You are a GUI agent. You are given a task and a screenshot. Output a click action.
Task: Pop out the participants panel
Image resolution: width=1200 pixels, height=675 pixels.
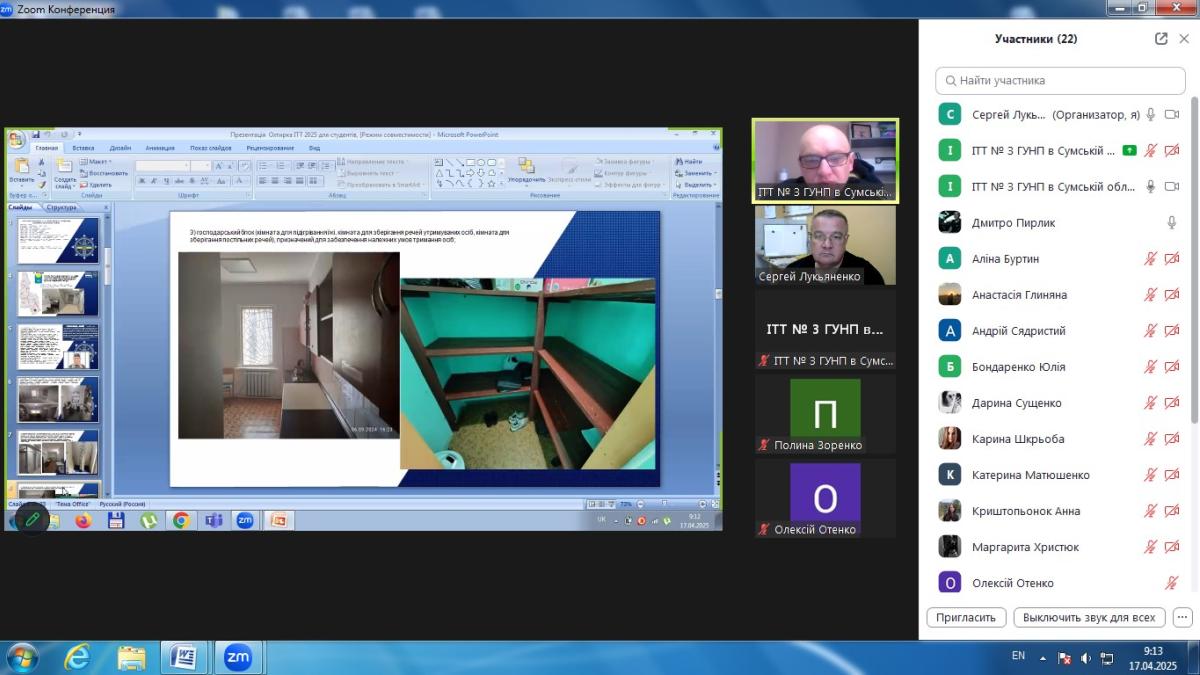1161,39
